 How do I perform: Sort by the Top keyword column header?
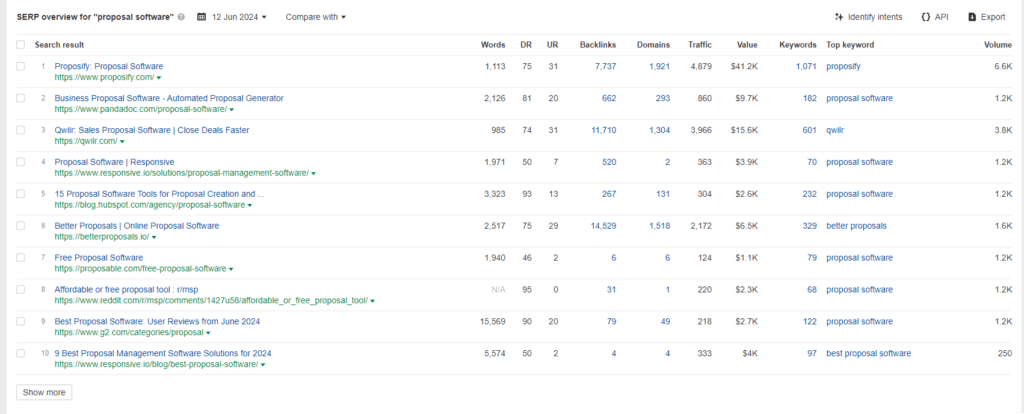point(850,45)
